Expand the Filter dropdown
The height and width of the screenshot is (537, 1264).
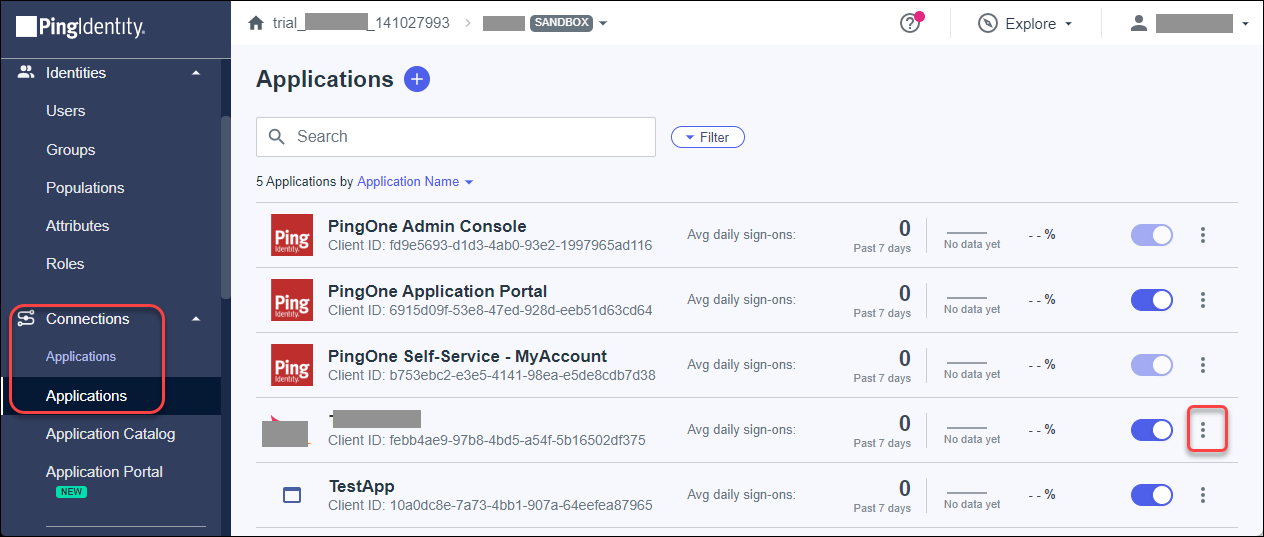(707, 137)
